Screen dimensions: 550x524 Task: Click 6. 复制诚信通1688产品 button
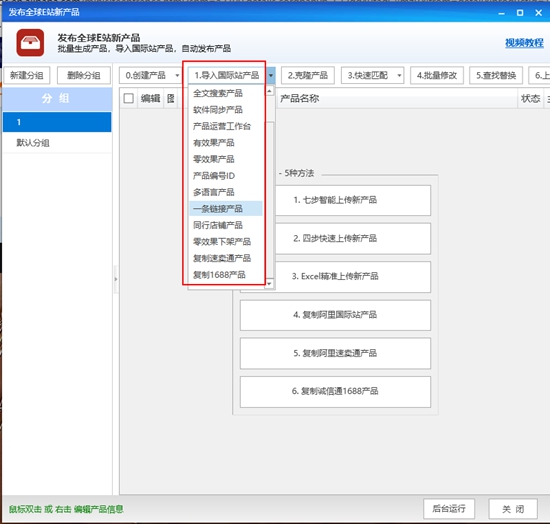point(335,391)
